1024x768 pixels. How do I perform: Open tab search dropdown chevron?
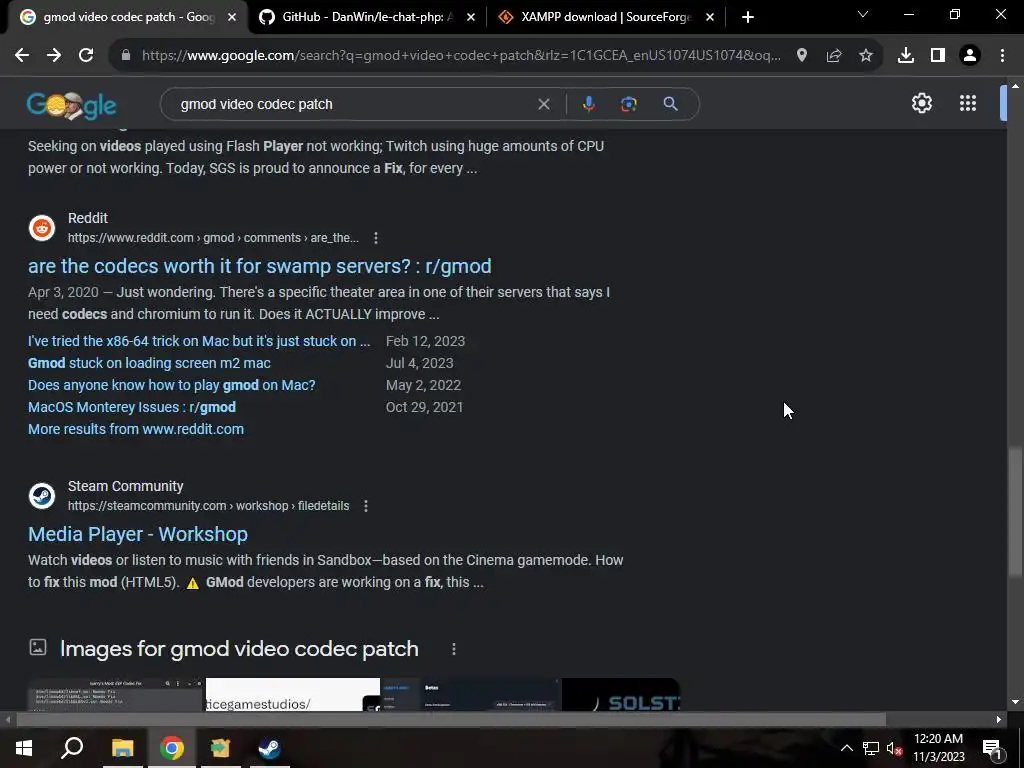(x=863, y=14)
